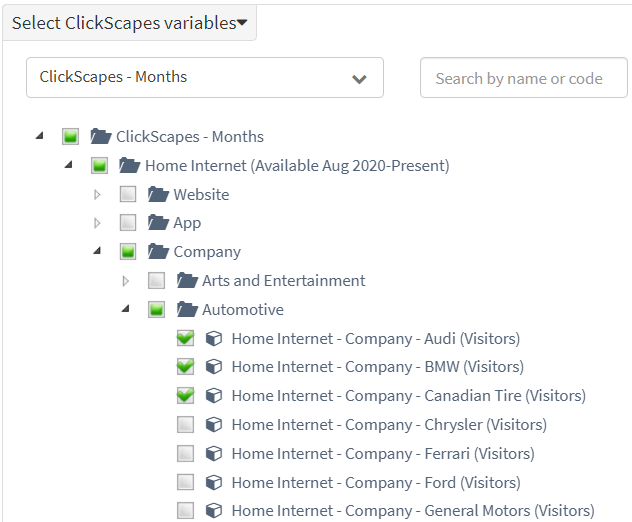632x522 pixels.
Task: Toggle the Company folder checkbox
Action: 128,252
